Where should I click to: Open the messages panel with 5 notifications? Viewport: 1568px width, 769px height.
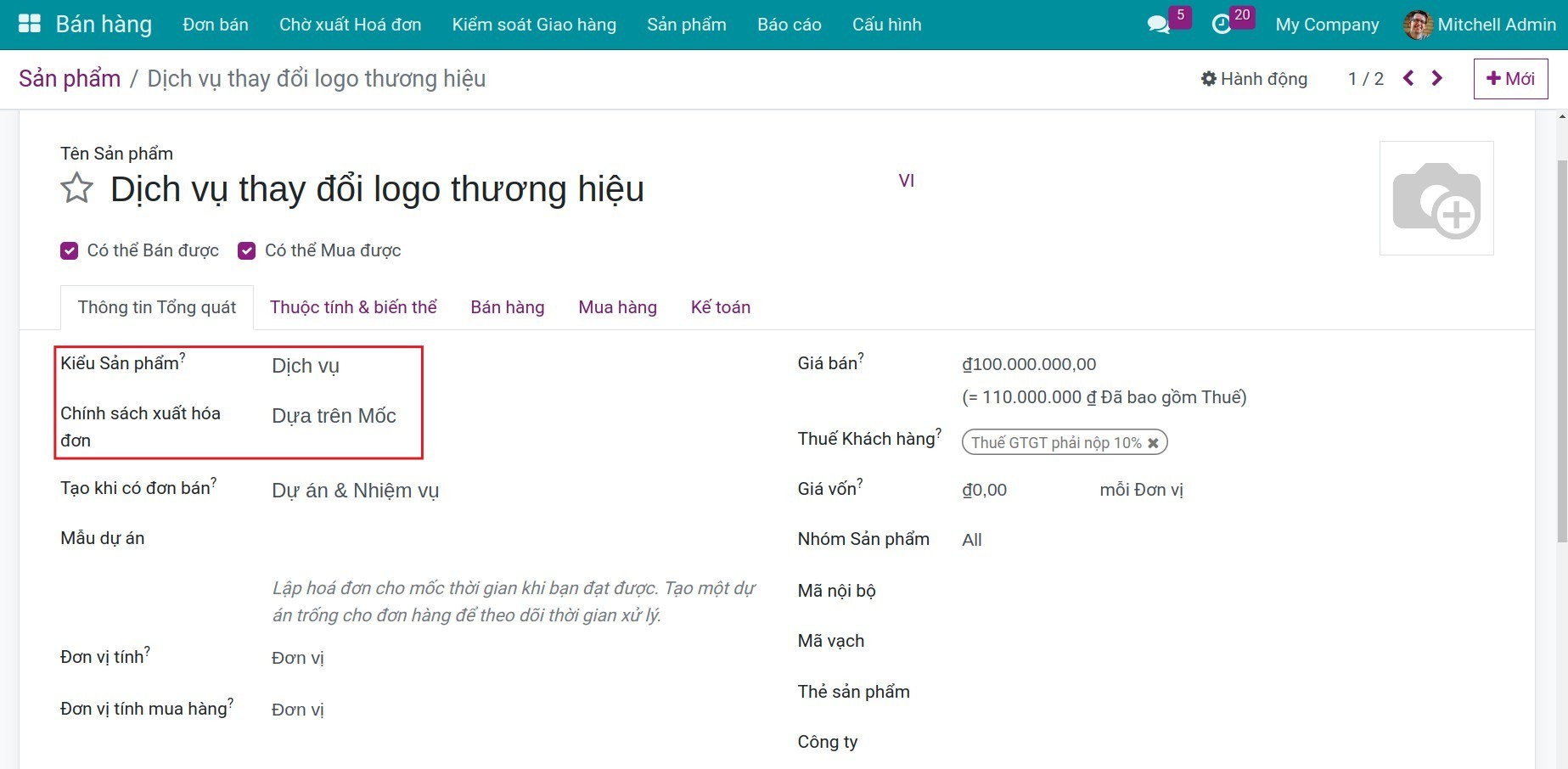point(1158,25)
